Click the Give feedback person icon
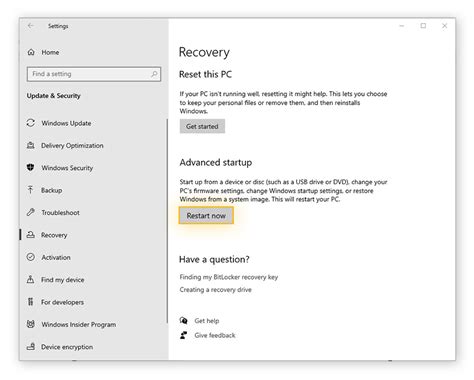Image resolution: width=474 pixels, height=380 pixels. pyautogui.click(x=183, y=335)
